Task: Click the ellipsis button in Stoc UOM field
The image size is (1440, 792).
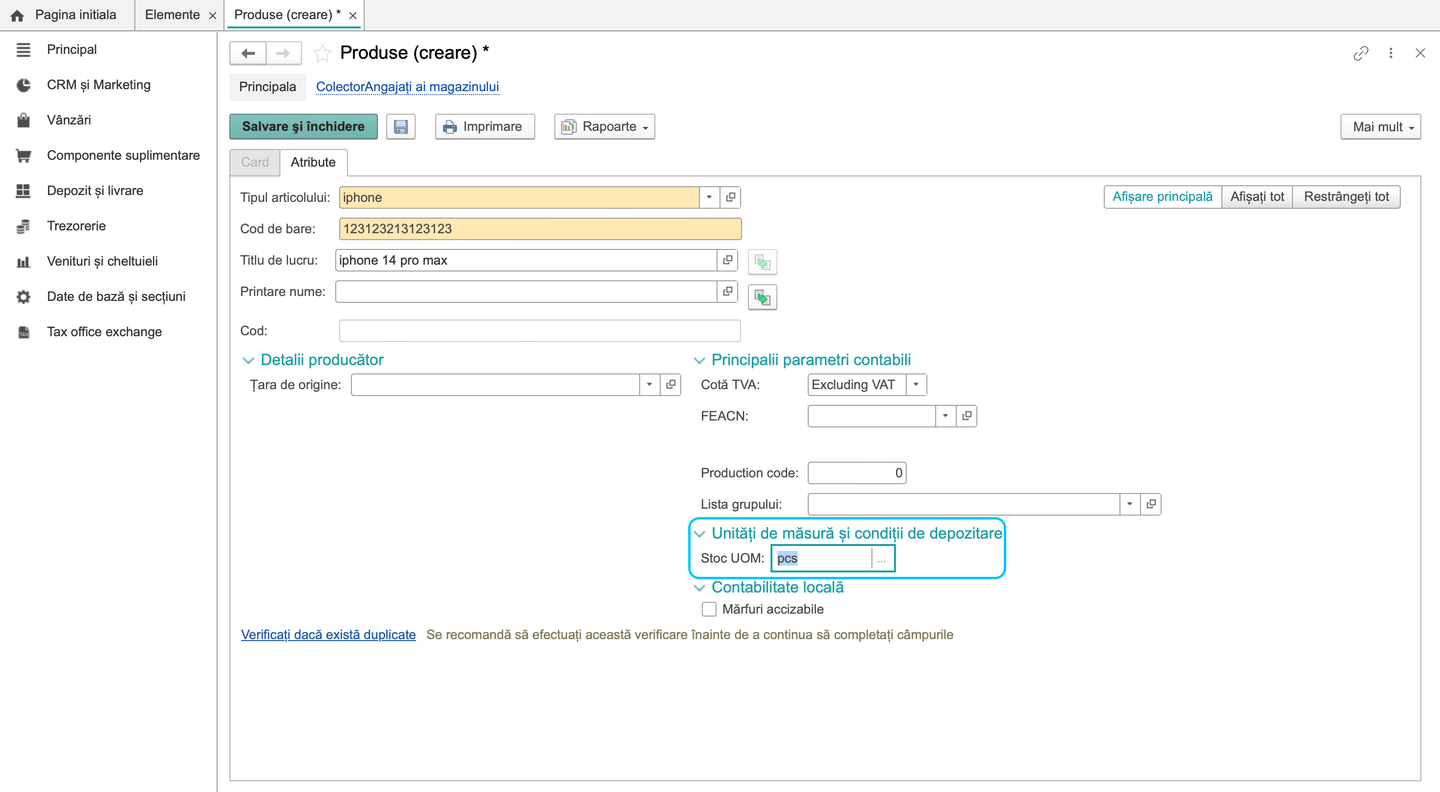Action: pyautogui.click(x=882, y=559)
